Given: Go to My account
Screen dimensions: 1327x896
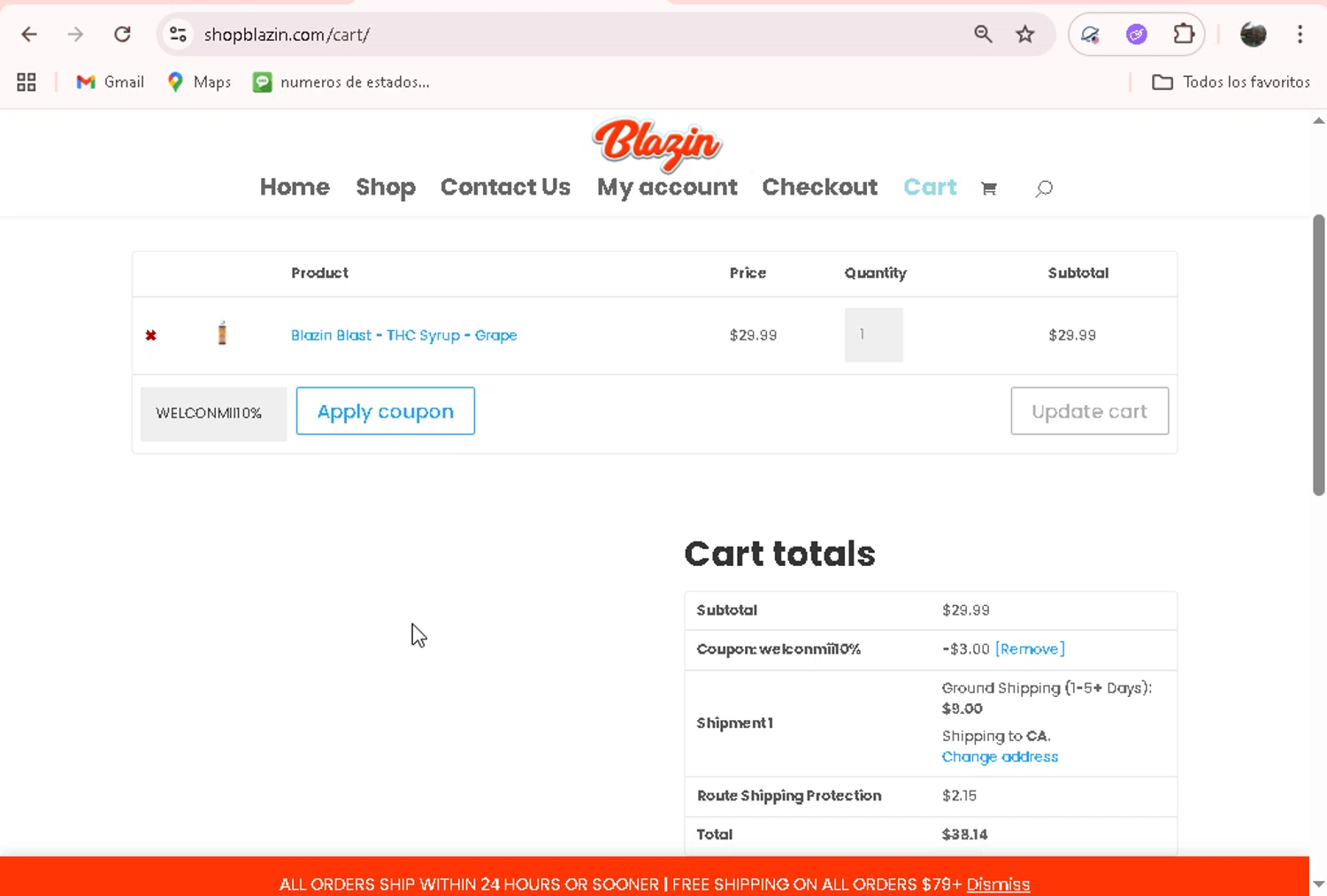Looking at the screenshot, I should point(667,188).
